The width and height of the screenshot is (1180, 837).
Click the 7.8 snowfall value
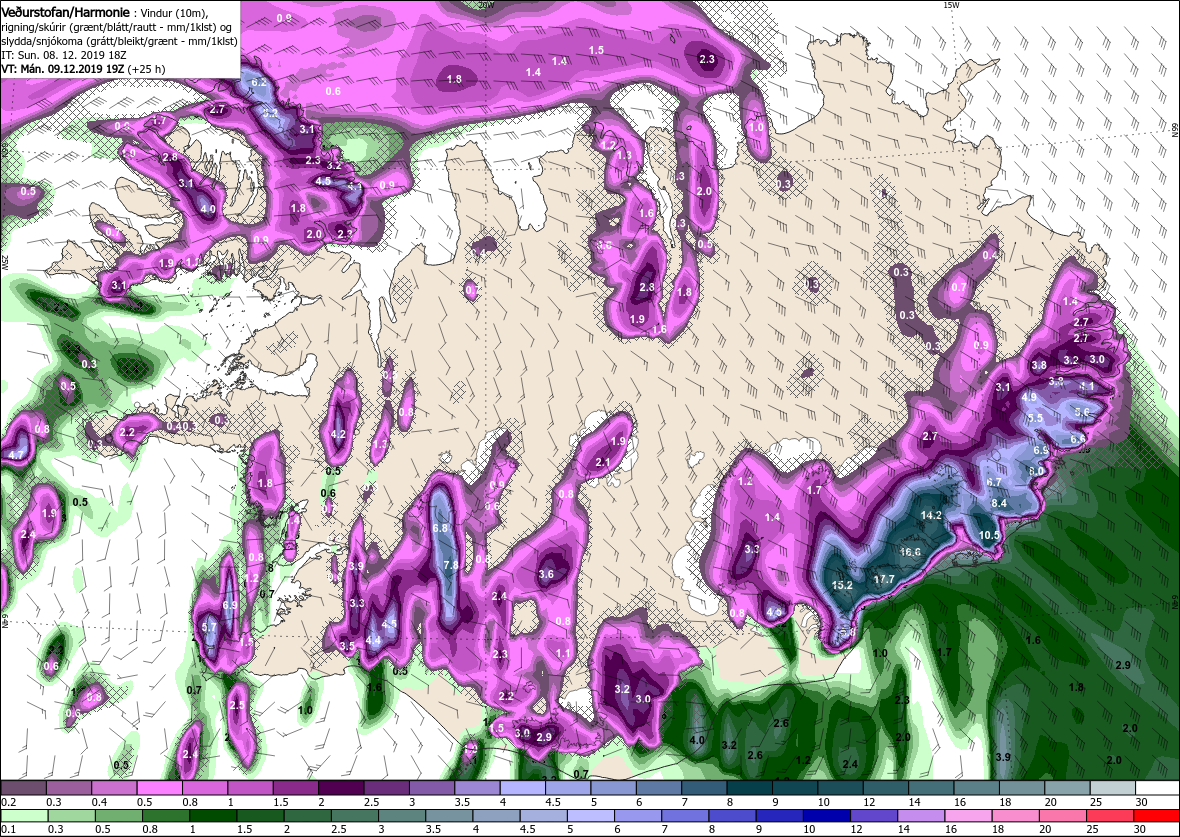coord(451,565)
